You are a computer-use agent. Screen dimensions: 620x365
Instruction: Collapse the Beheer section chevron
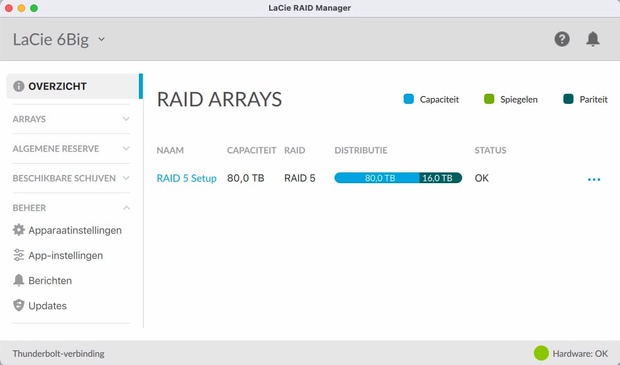click(x=126, y=208)
